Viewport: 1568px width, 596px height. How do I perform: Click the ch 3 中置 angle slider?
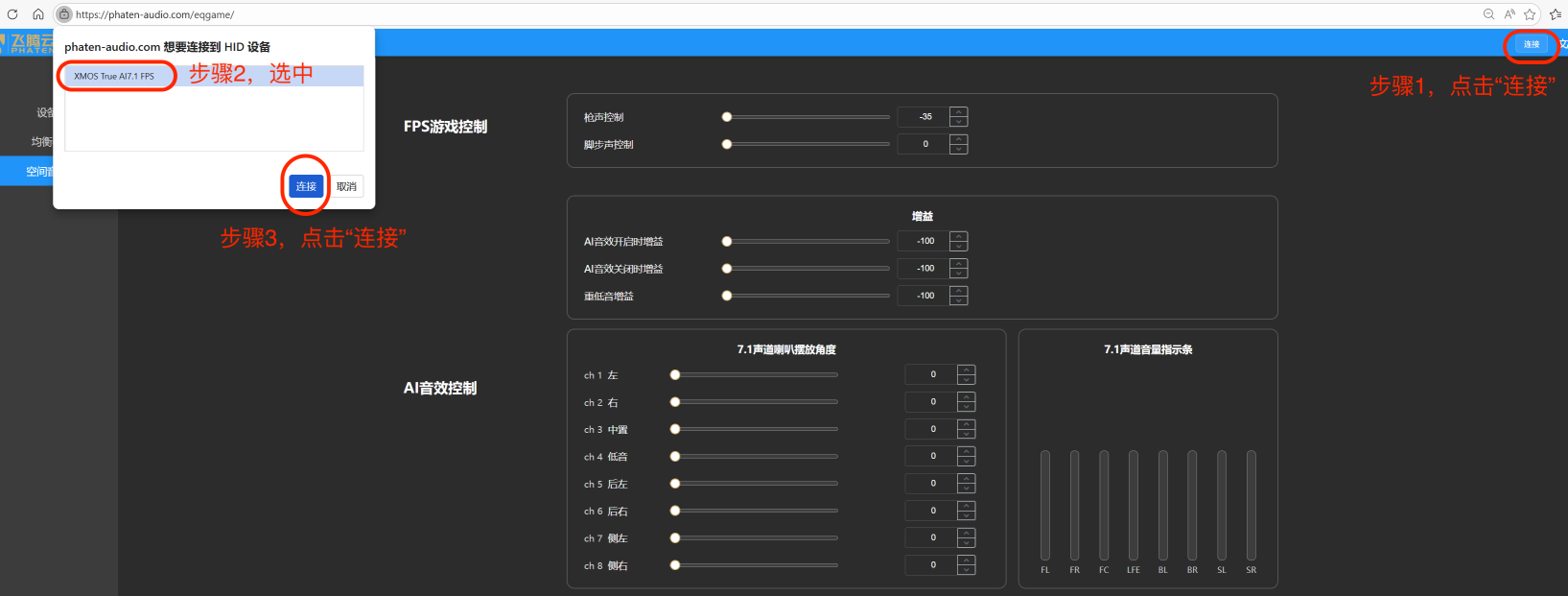coord(755,429)
